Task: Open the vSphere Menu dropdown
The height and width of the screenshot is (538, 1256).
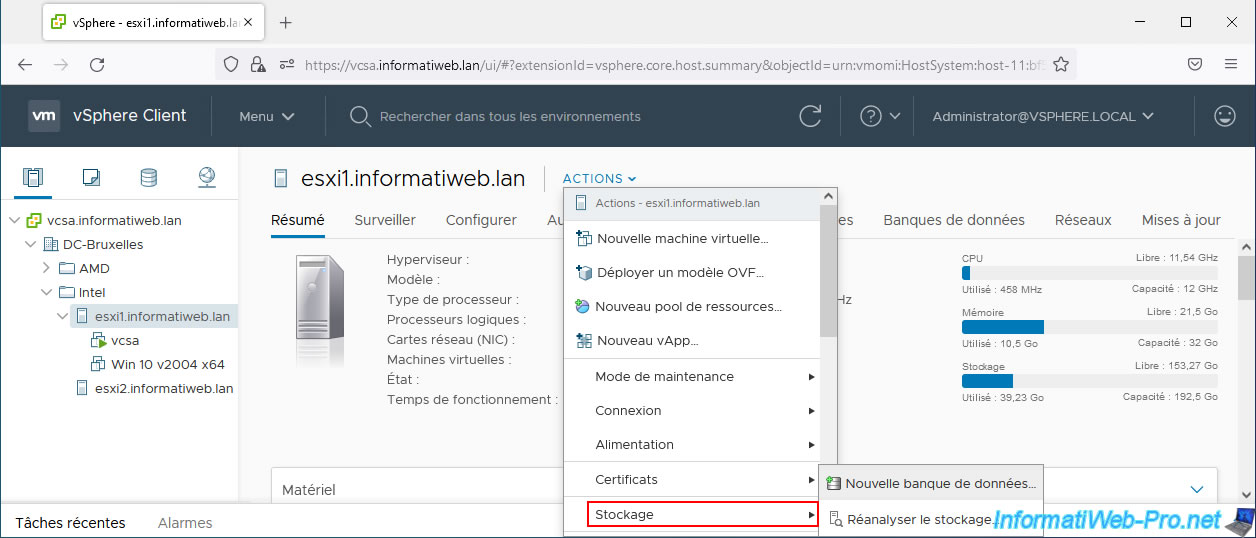Action: [x=266, y=116]
